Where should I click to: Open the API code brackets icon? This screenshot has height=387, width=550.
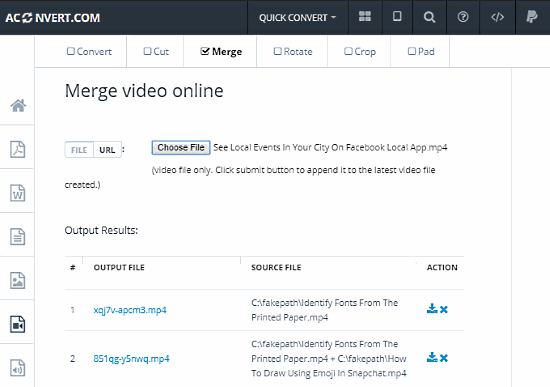click(x=497, y=17)
